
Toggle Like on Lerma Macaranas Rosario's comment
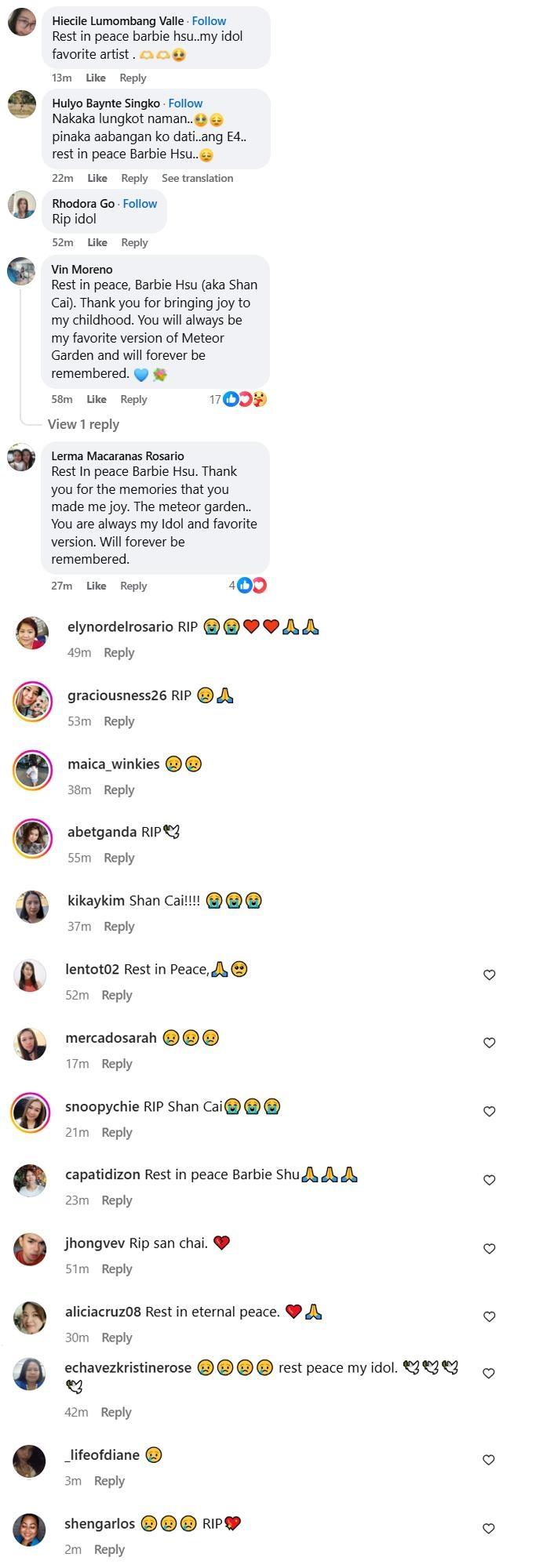97,586
